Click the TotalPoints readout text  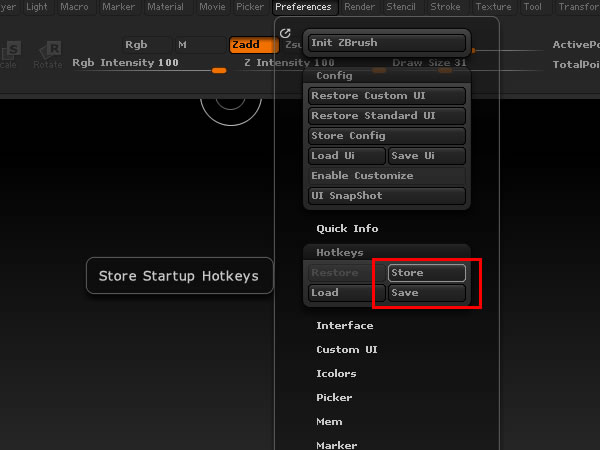click(x=576, y=65)
